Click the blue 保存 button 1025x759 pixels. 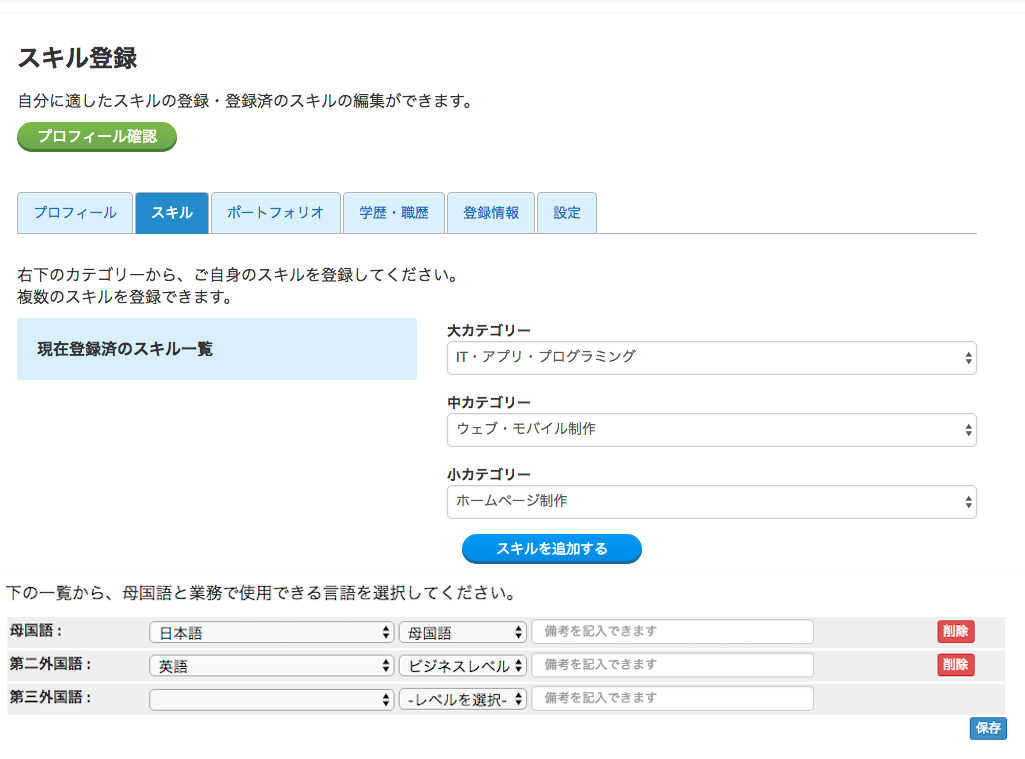988,728
